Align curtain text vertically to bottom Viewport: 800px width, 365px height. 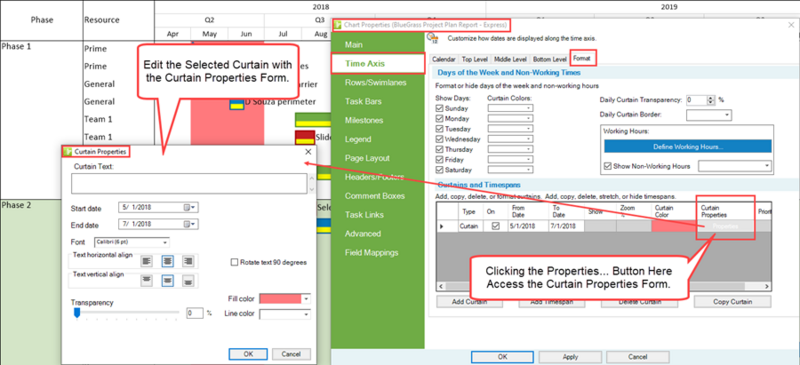(x=188, y=280)
